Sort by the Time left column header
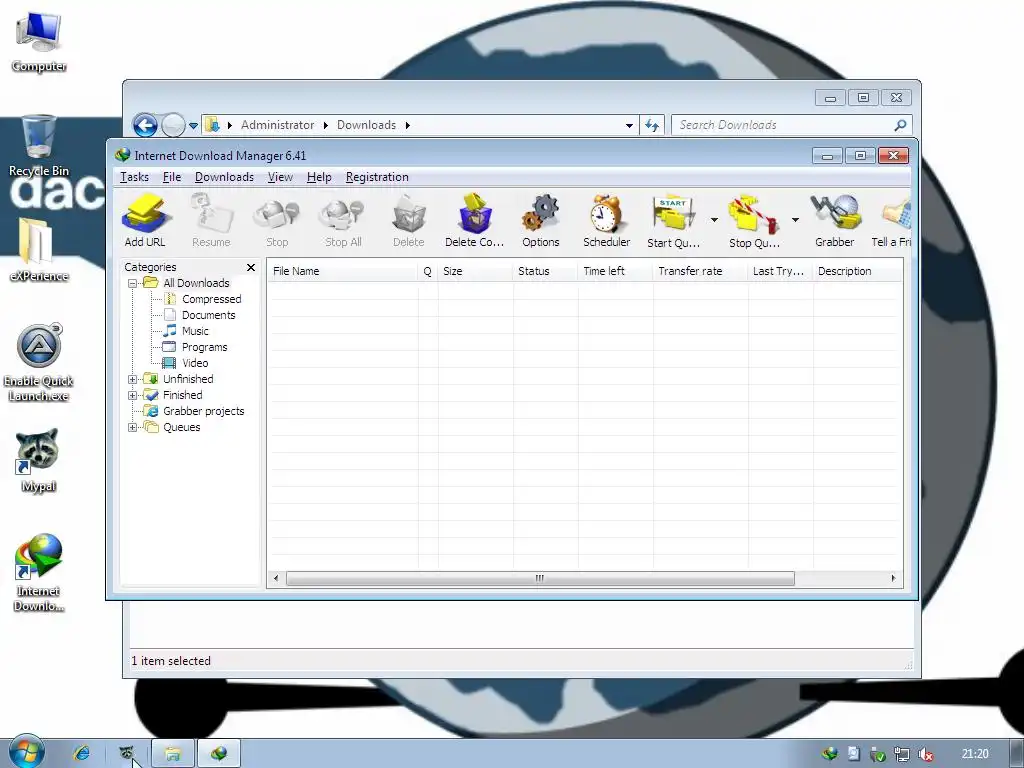The image size is (1024, 768). pos(615,271)
